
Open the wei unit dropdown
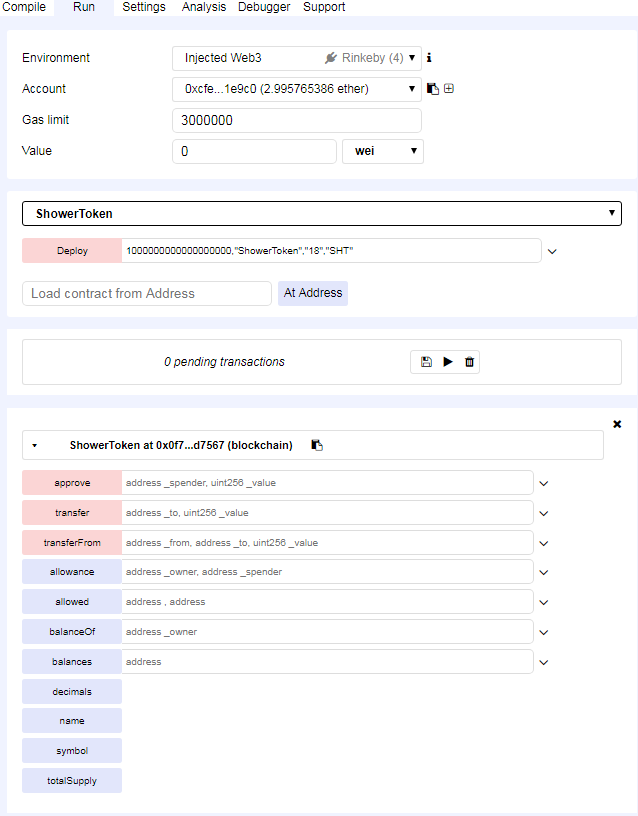[382, 151]
